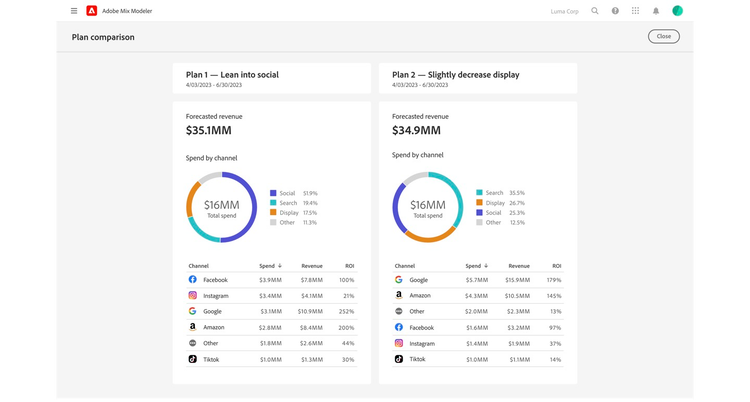View notifications via the bell icon
The width and height of the screenshot is (750, 402).
click(x=656, y=11)
